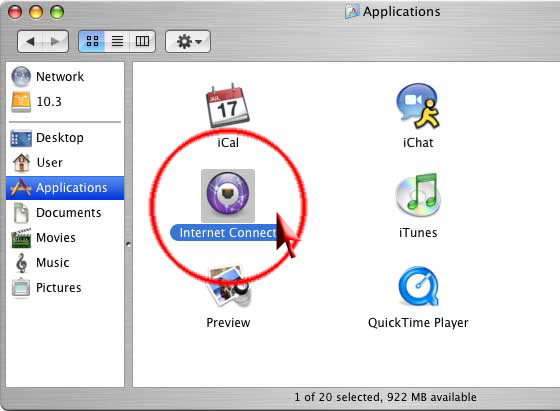The image size is (560, 411).
Task: Click the iChat name label
Action: pos(418,143)
